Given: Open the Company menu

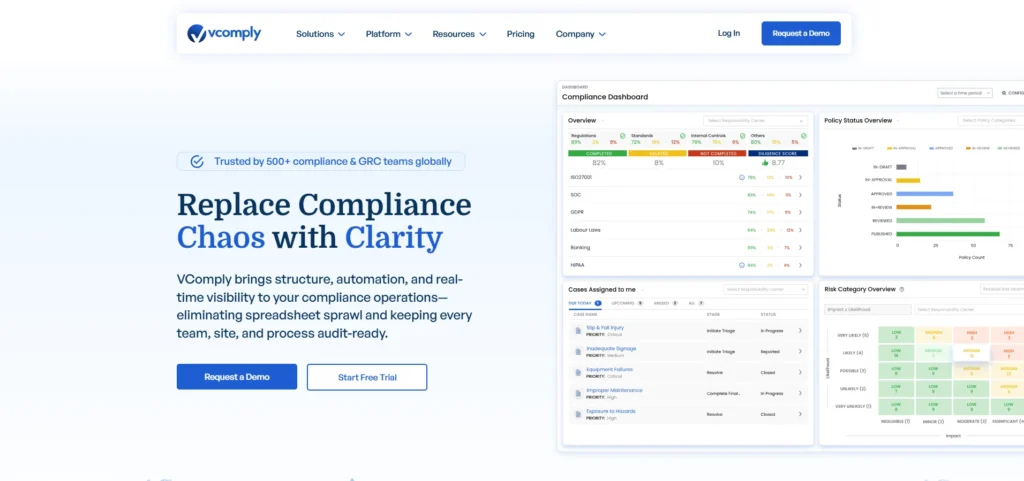Looking at the screenshot, I should [x=581, y=34].
